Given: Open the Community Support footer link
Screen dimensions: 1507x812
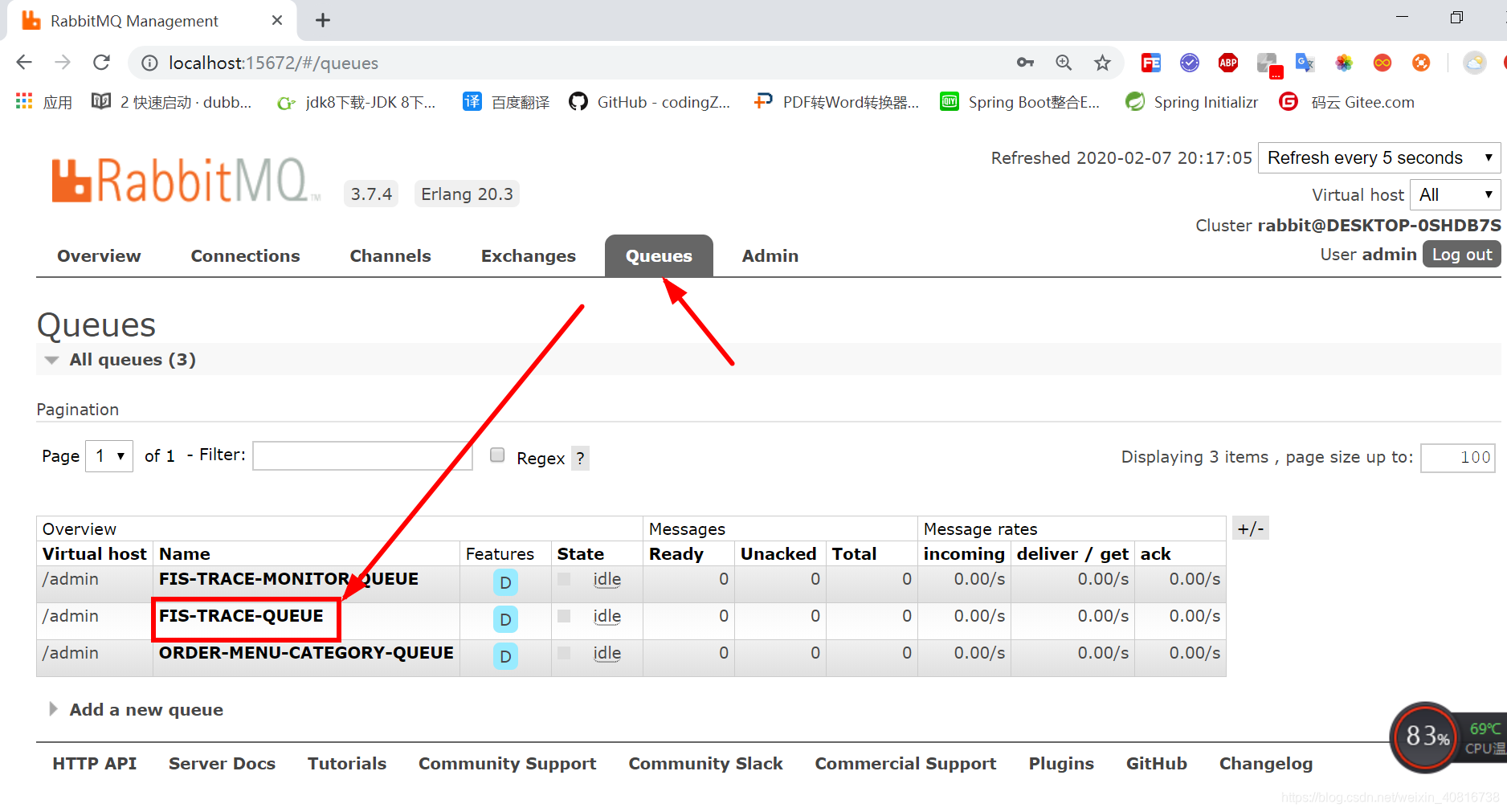Looking at the screenshot, I should 507,764.
